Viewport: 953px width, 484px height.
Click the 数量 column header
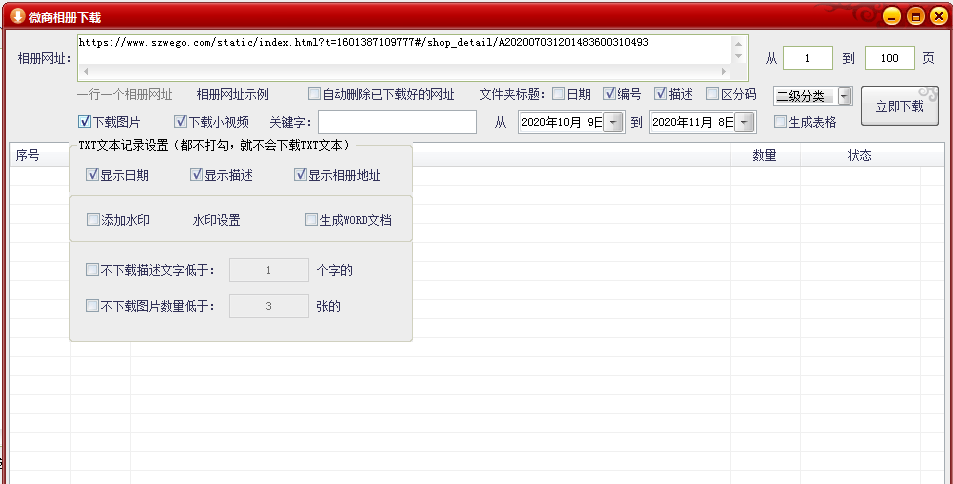[x=764, y=156]
